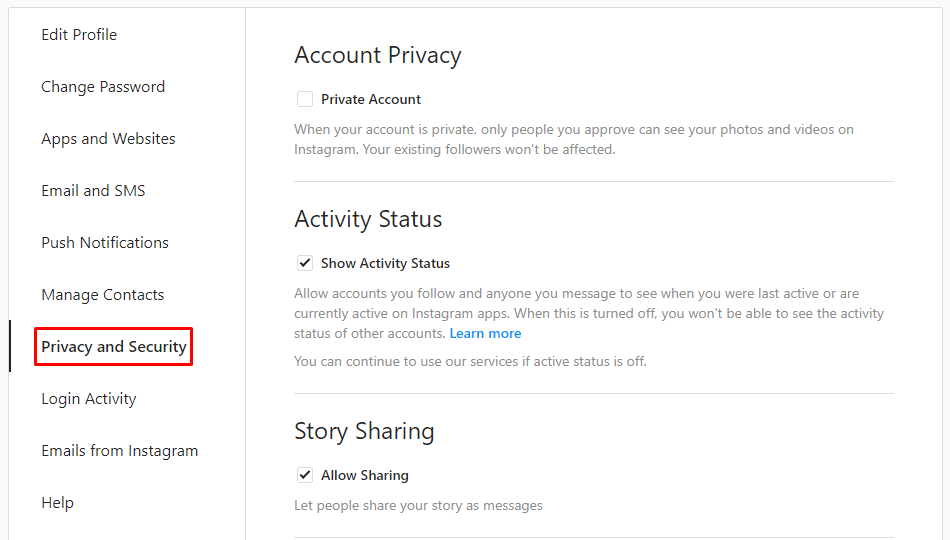Click the Activity Status heading

(x=368, y=219)
